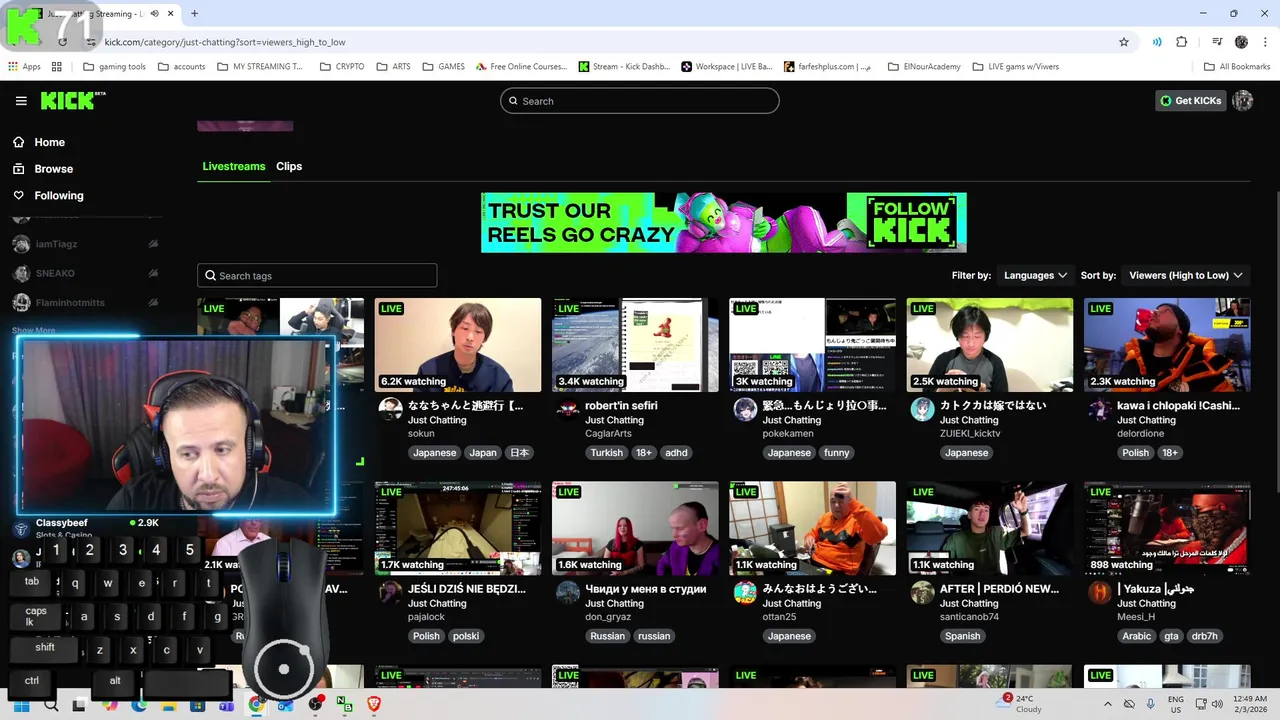The width and height of the screenshot is (1280, 720).
Task: Select the Japan tag under sokun
Action: [483, 453]
